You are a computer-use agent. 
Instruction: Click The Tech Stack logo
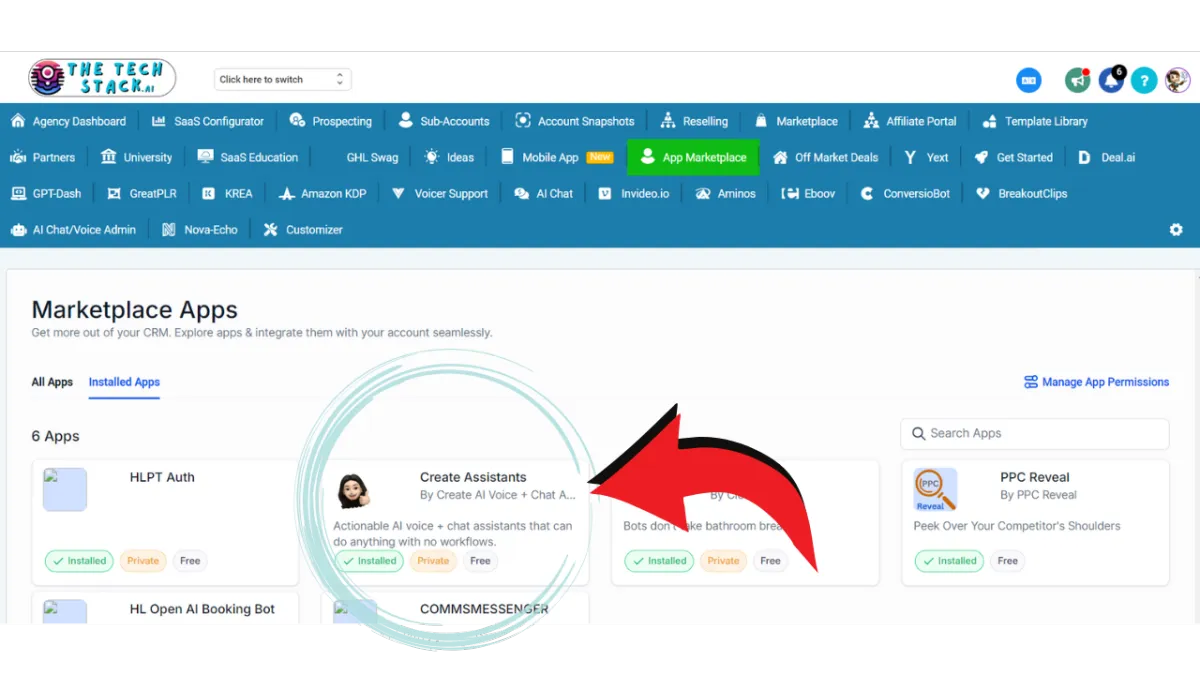click(102, 78)
